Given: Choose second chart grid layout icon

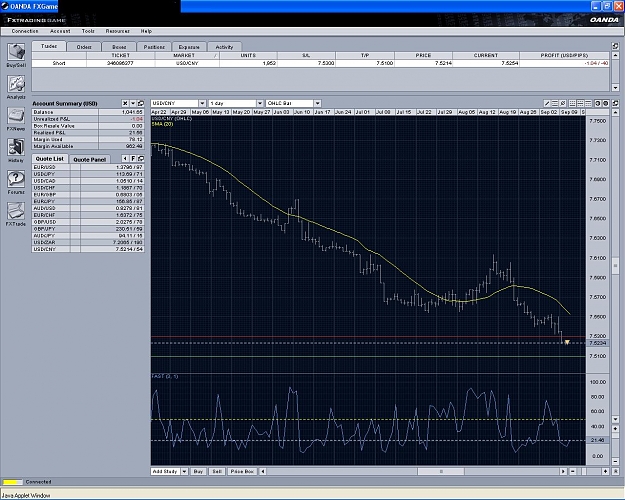Looking at the screenshot, I should point(580,103).
